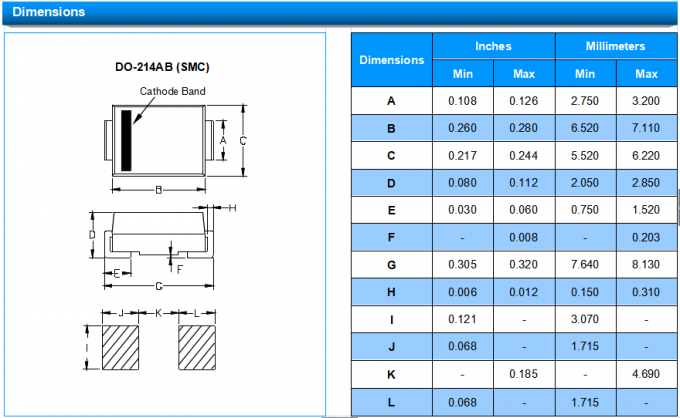Click the Dimensions table header cell

[x=391, y=60]
